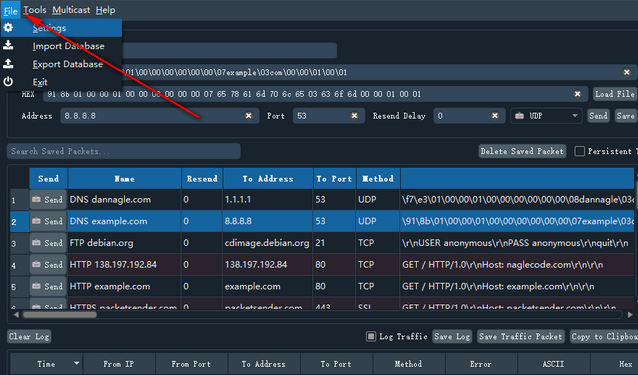Toggle the Log Traffic checkbox

[371, 336]
